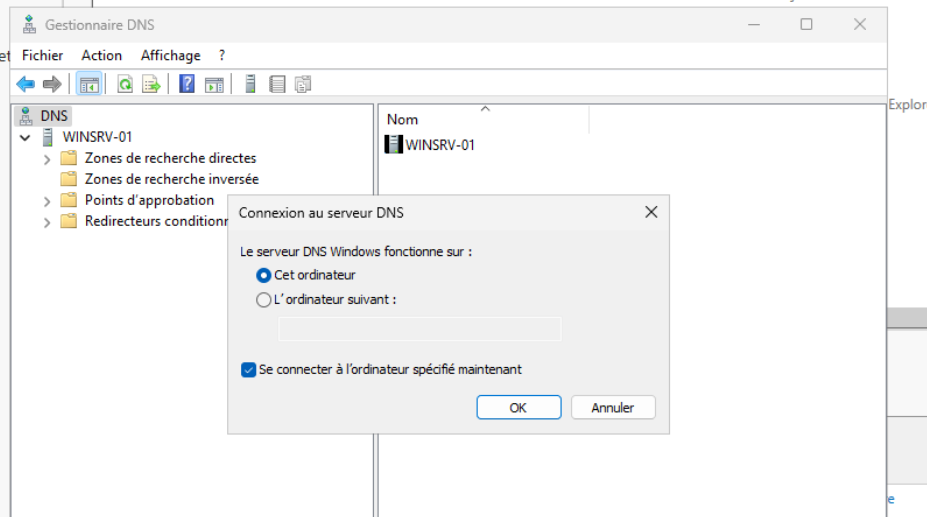Choose the "L'ordinateur suivant" radio option
This screenshot has width=927, height=517.
[x=264, y=299]
